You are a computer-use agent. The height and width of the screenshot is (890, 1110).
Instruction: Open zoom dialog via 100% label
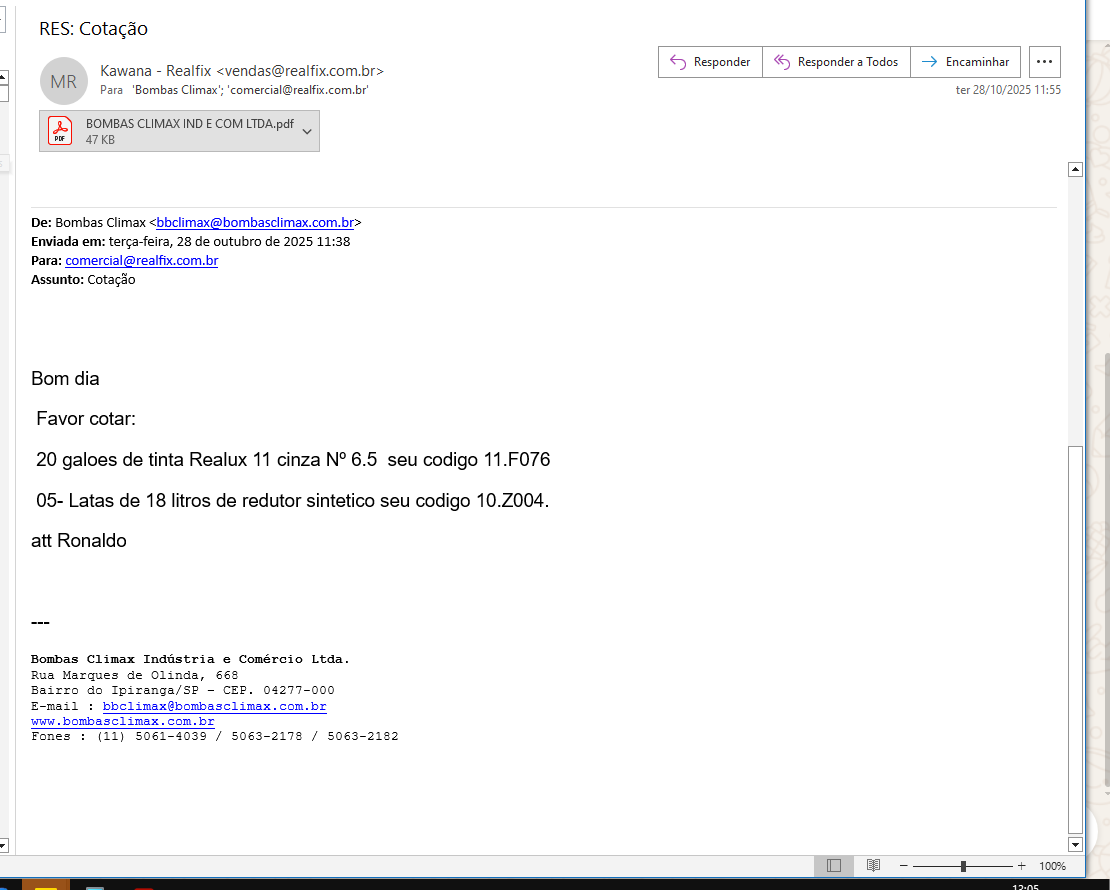[1052, 866]
